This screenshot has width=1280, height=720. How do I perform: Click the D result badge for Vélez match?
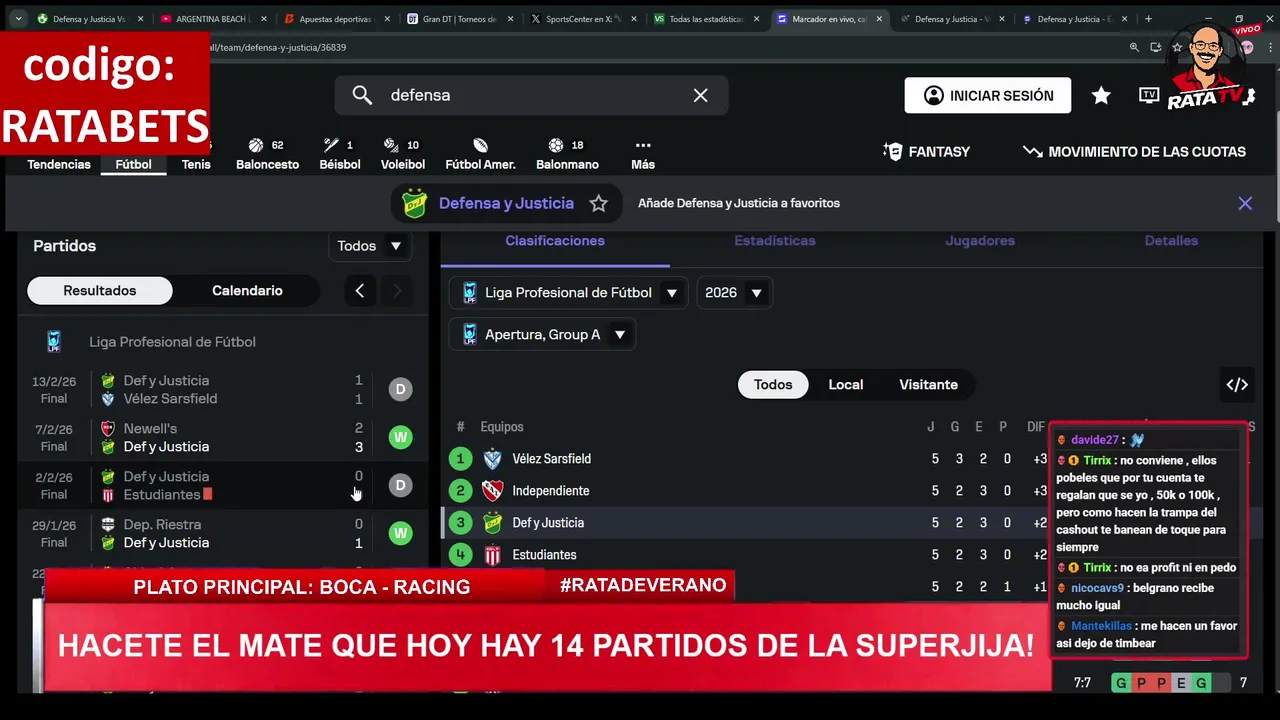click(400, 389)
